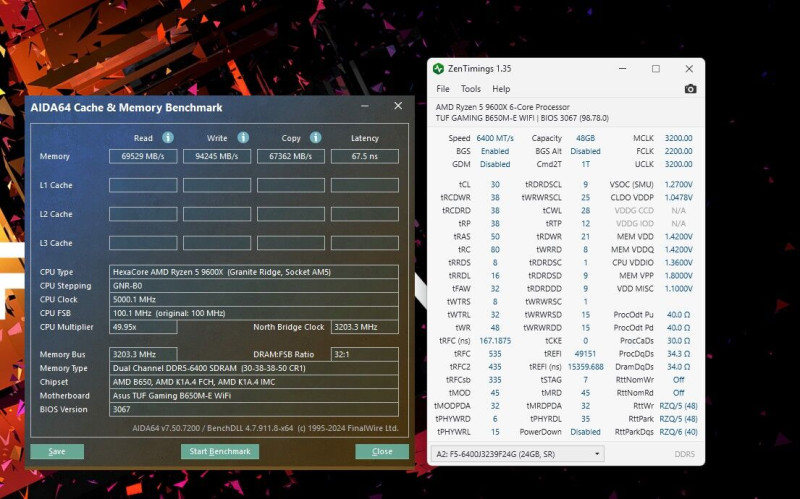Image resolution: width=800 pixels, height=499 pixels.
Task: Click the PowerDown value Disabled
Action: pos(585,432)
